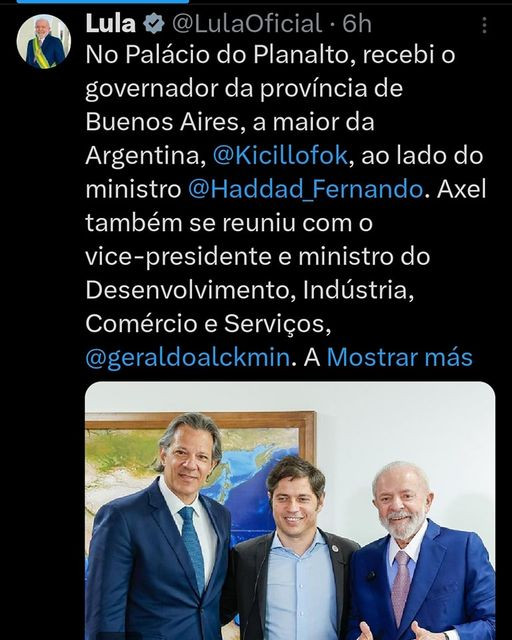The height and width of the screenshot is (640, 512).
Task: Open Lula's profile picture avatar
Action: pyautogui.click(x=44, y=41)
